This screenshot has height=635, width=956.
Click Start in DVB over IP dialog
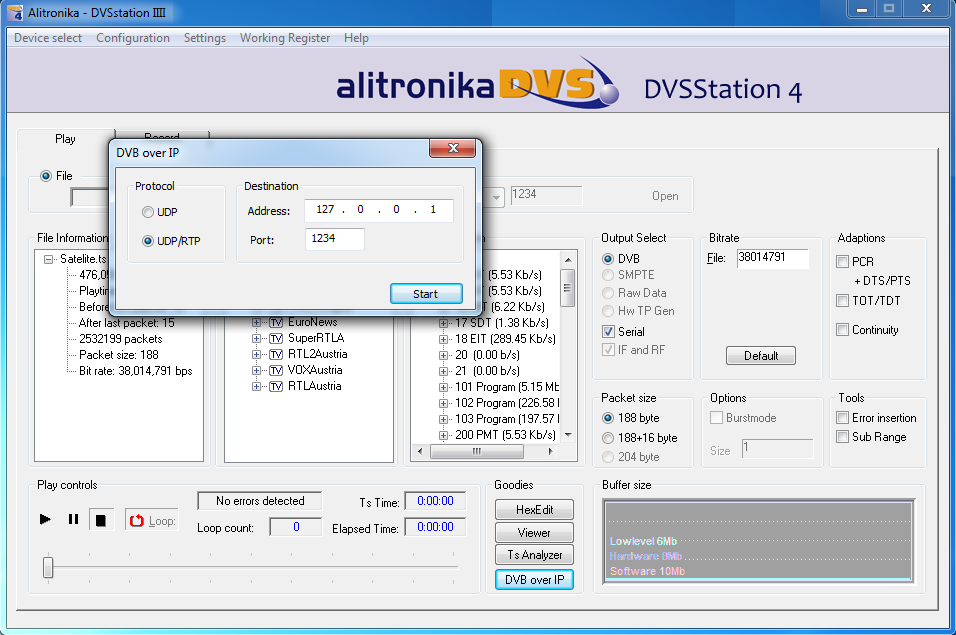tap(425, 294)
